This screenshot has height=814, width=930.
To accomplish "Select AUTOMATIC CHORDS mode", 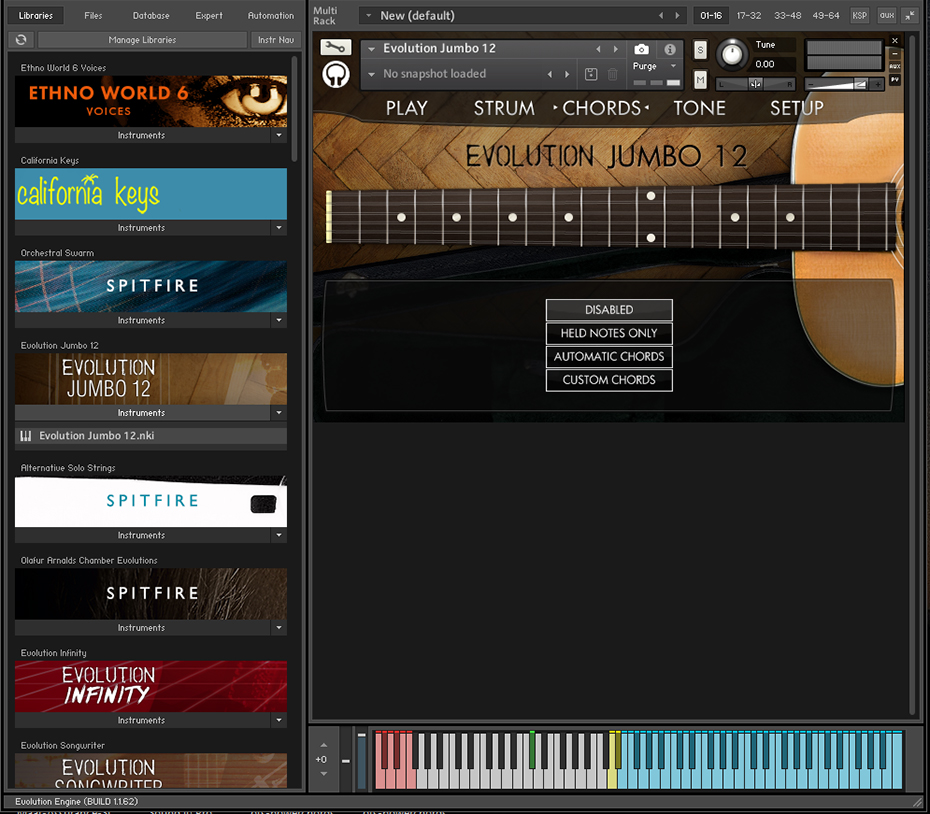I will tap(609, 357).
